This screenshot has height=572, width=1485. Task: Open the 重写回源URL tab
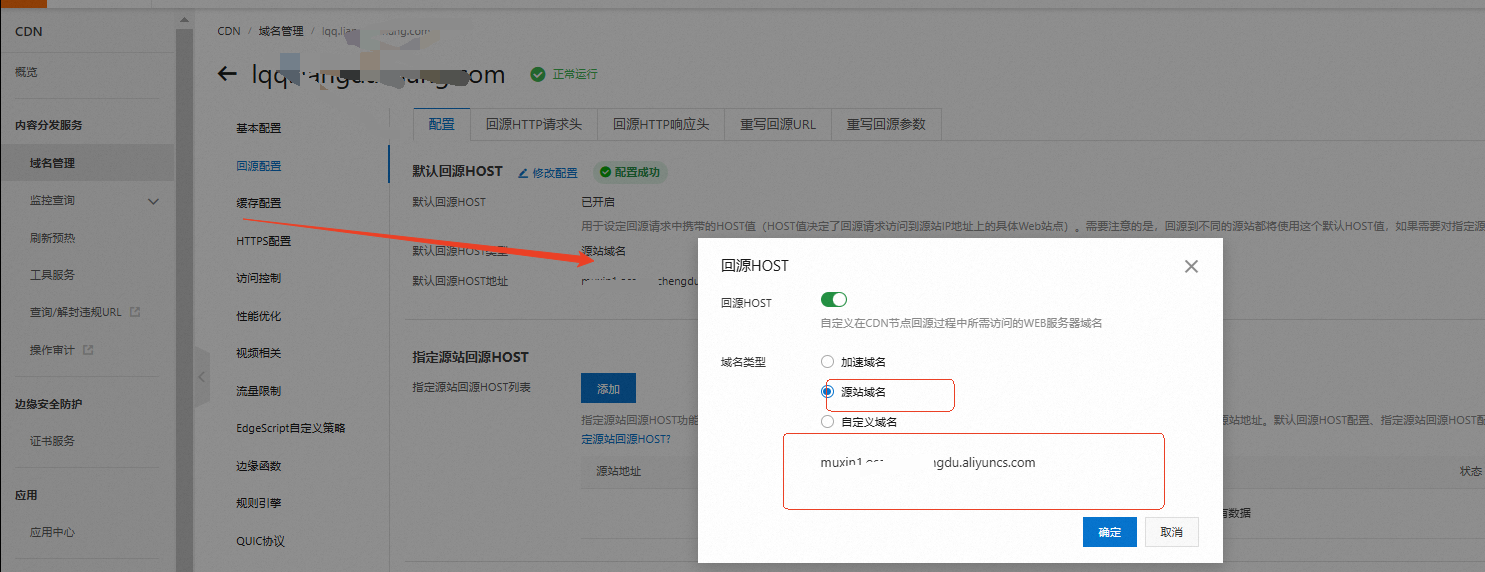point(777,125)
